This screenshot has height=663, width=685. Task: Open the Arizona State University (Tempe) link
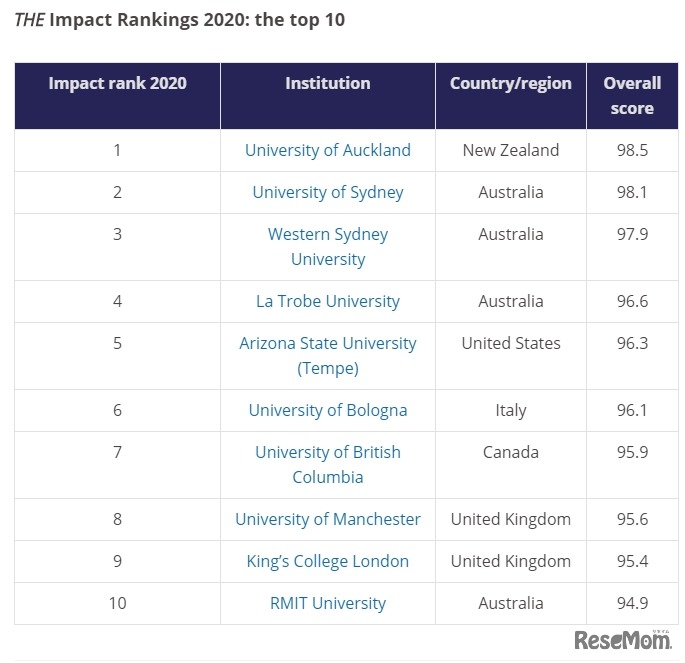coord(328,356)
